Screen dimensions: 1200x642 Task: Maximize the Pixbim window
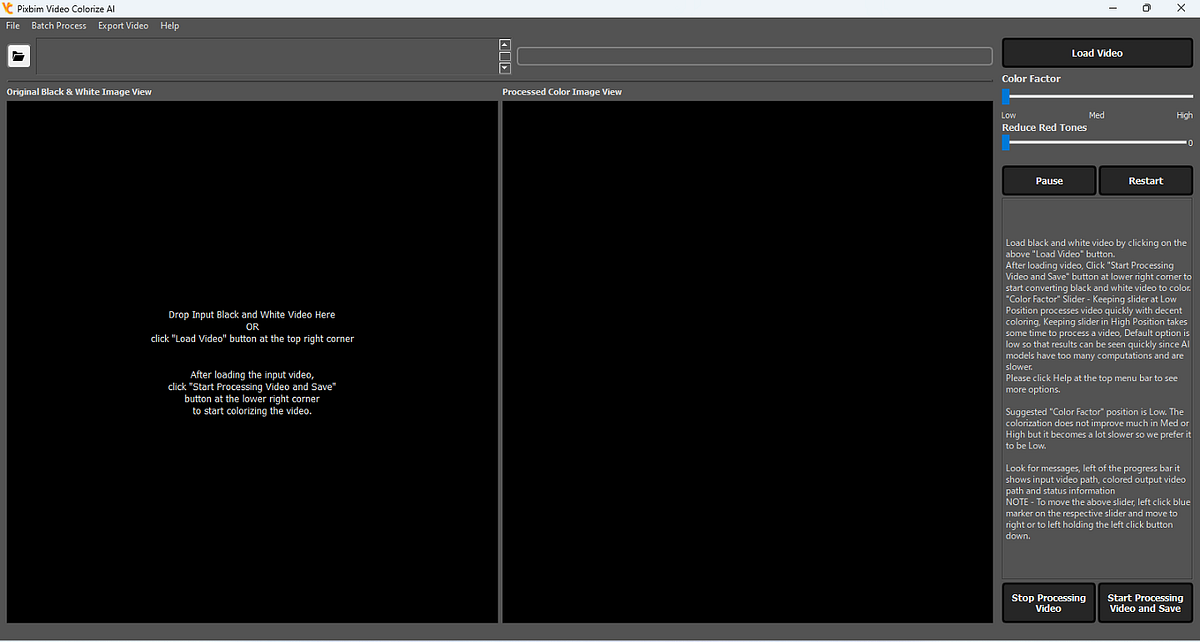tap(1146, 8)
